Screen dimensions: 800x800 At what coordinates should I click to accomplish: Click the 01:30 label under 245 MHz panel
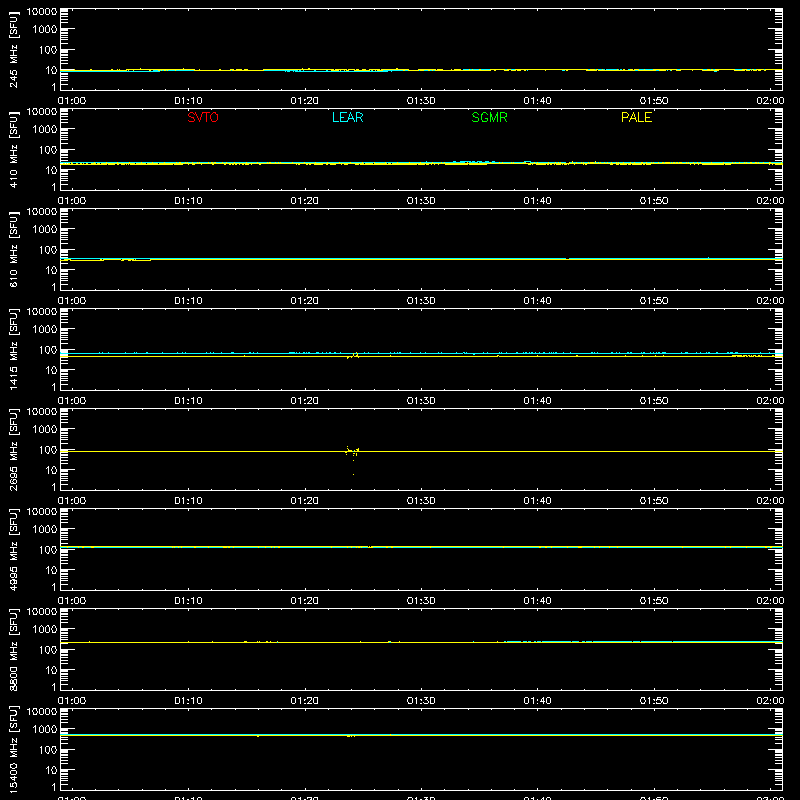421,101
